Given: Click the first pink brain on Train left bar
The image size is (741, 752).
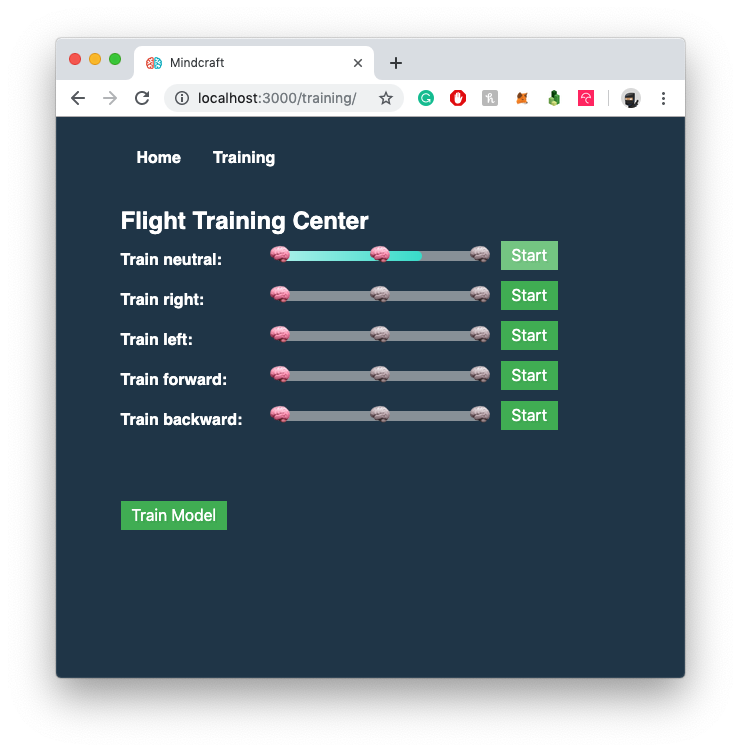Looking at the screenshot, I should click(x=280, y=334).
